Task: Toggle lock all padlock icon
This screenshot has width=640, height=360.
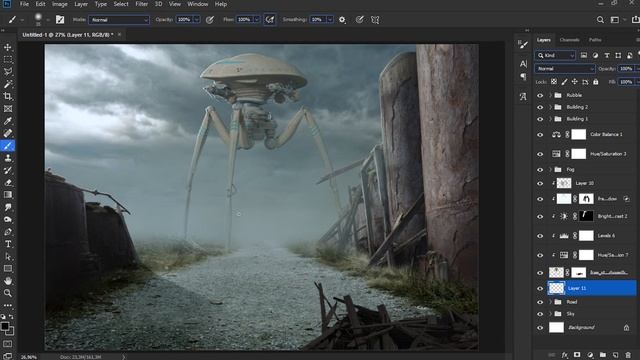Action: (596, 82)
